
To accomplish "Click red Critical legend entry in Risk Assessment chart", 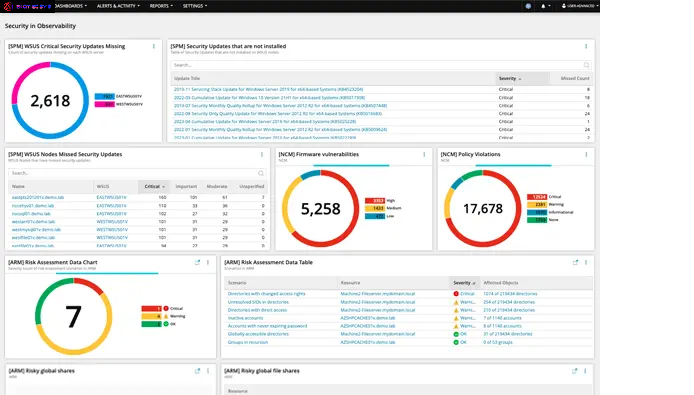I will (x=162, y=308).
